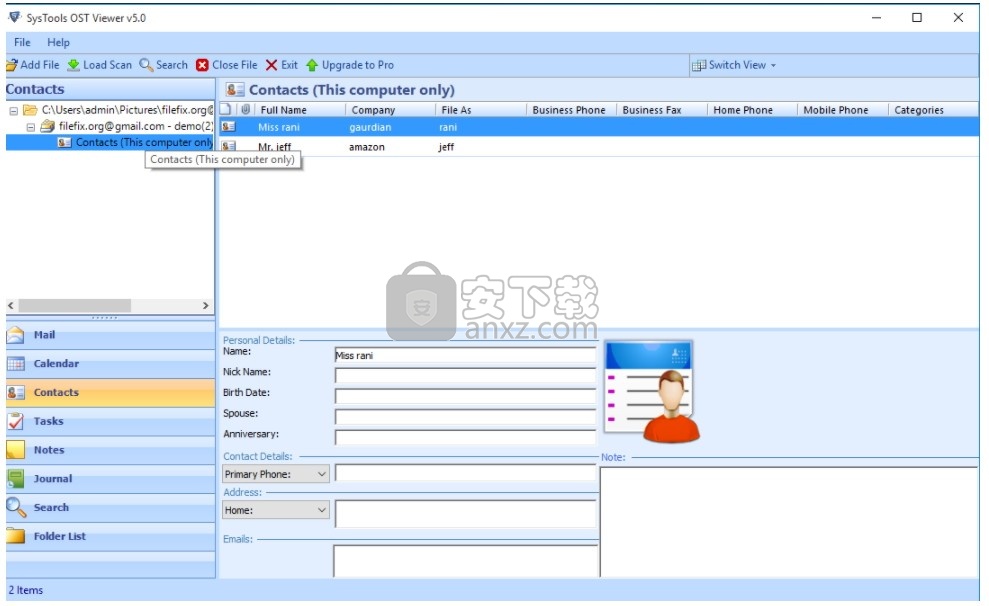
Task: Click the Mail envelope icon in sidebar
Action: click(16, 335)
